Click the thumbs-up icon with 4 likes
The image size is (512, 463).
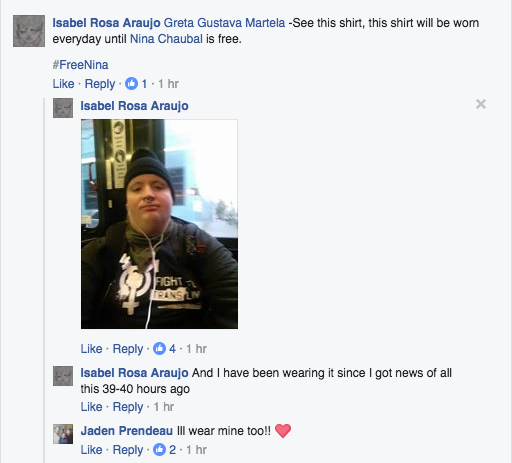[159, 349]
